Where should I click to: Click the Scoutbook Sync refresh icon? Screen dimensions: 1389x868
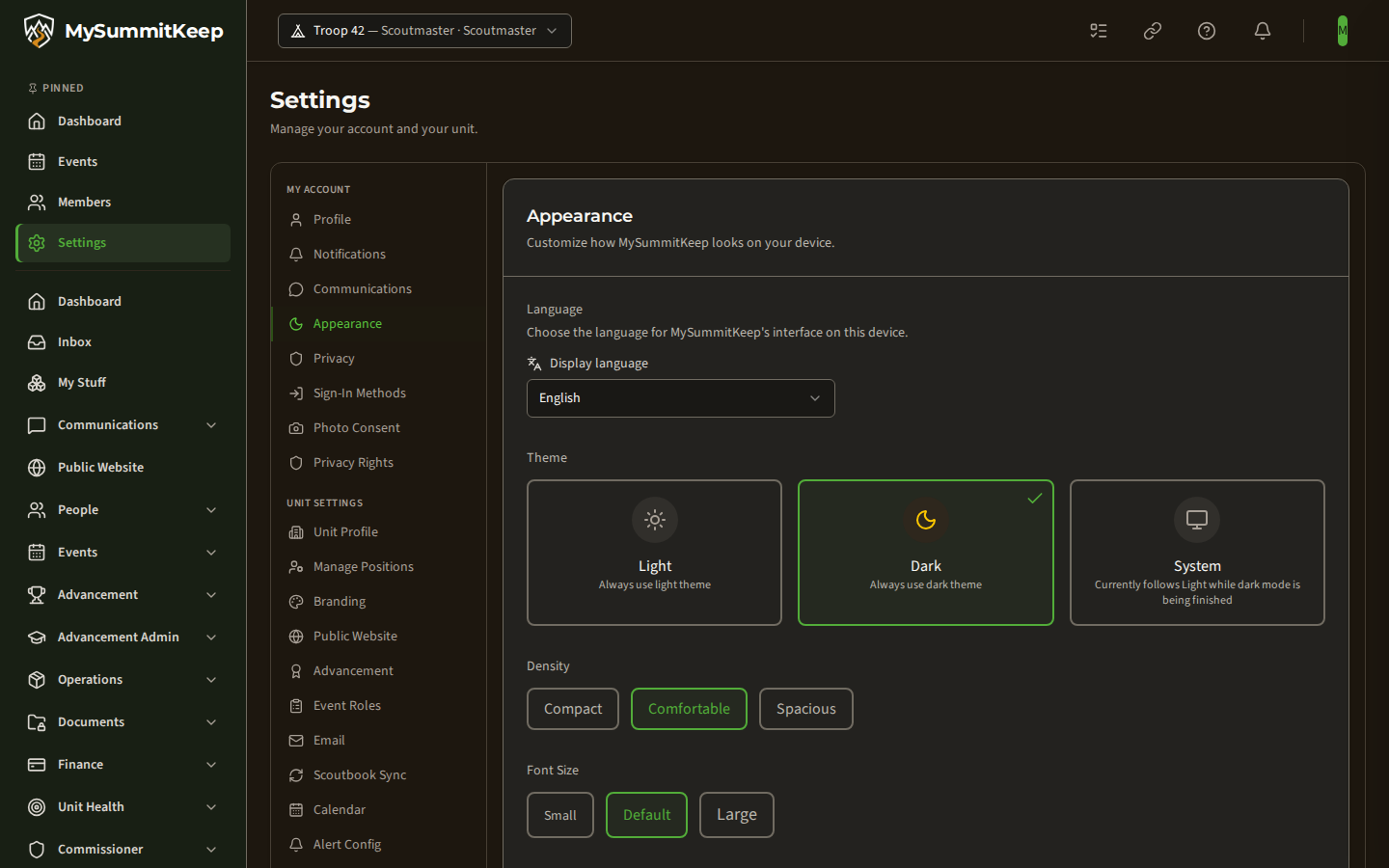pyautogui.click(x=296, y=775)
